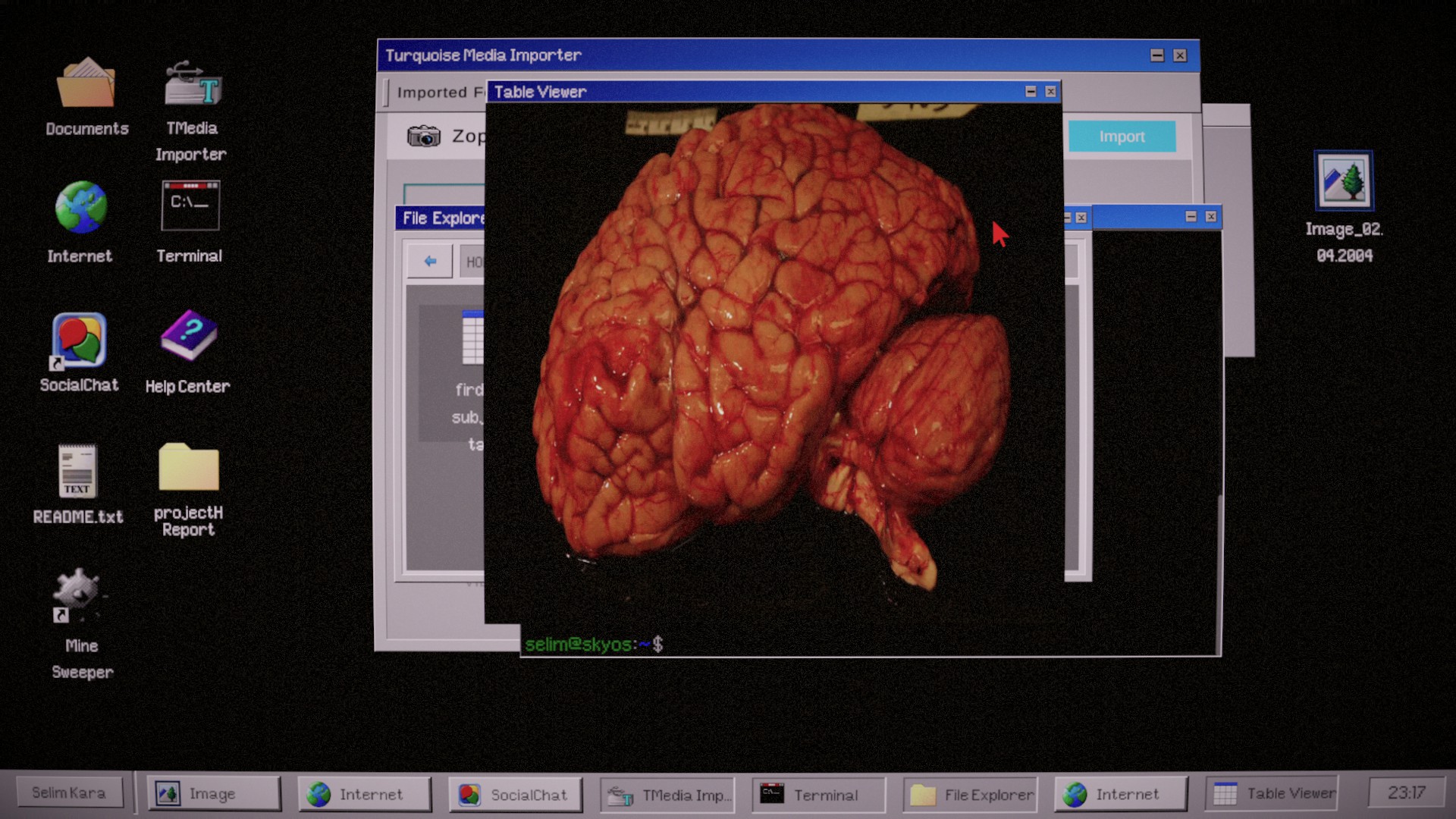Click the Selim Kara start button
Image resolution: width=1456 pixels, height=819 pixels.
click(69, 792)
